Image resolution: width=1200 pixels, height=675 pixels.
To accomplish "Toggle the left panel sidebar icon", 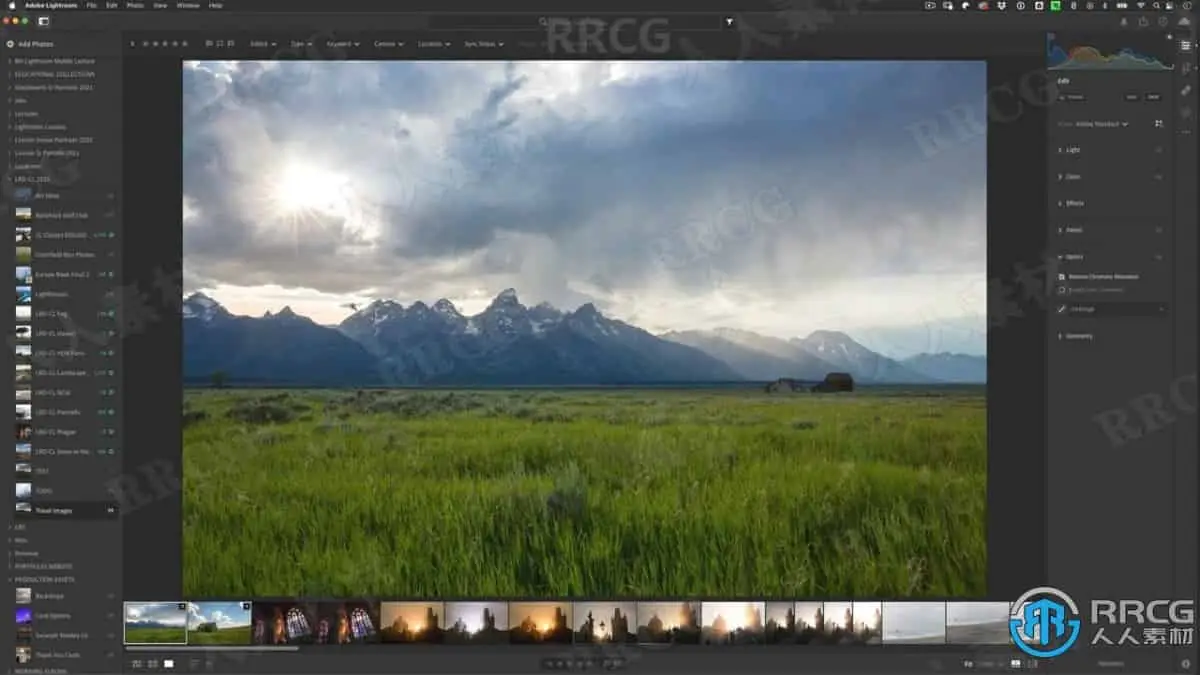I will 43,20.
